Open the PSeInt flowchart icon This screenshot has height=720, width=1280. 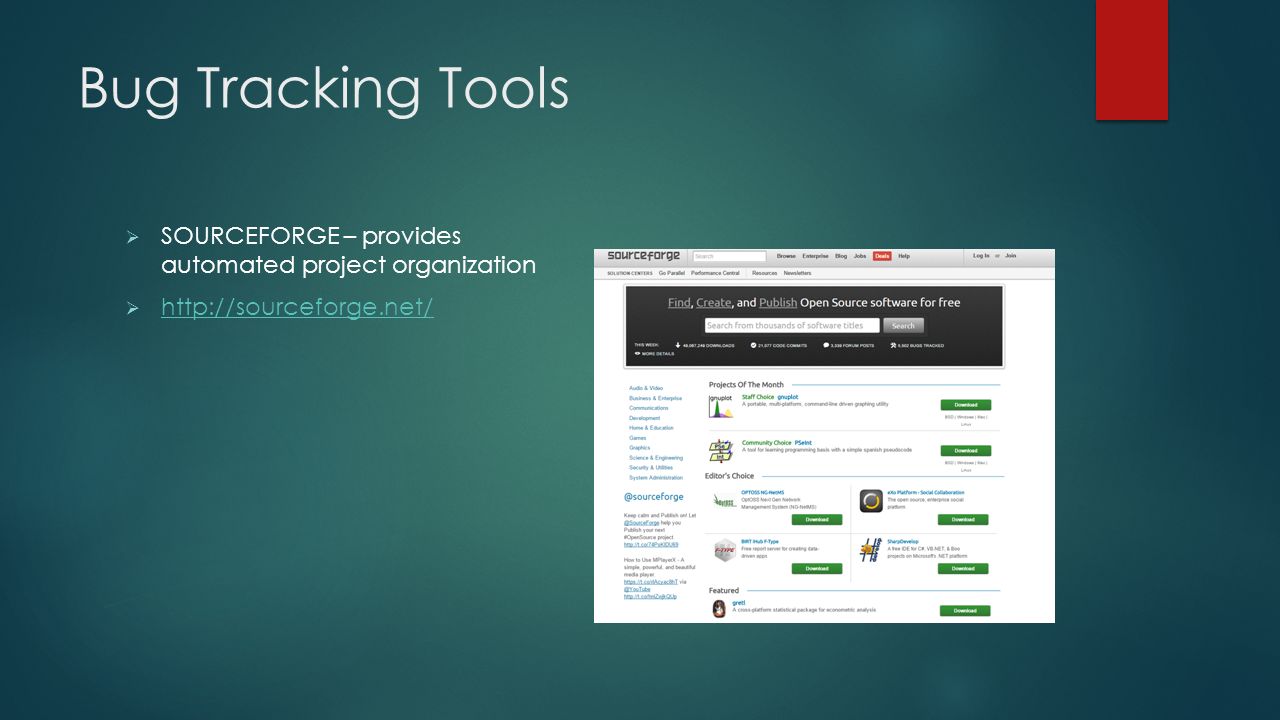[721, 451]
